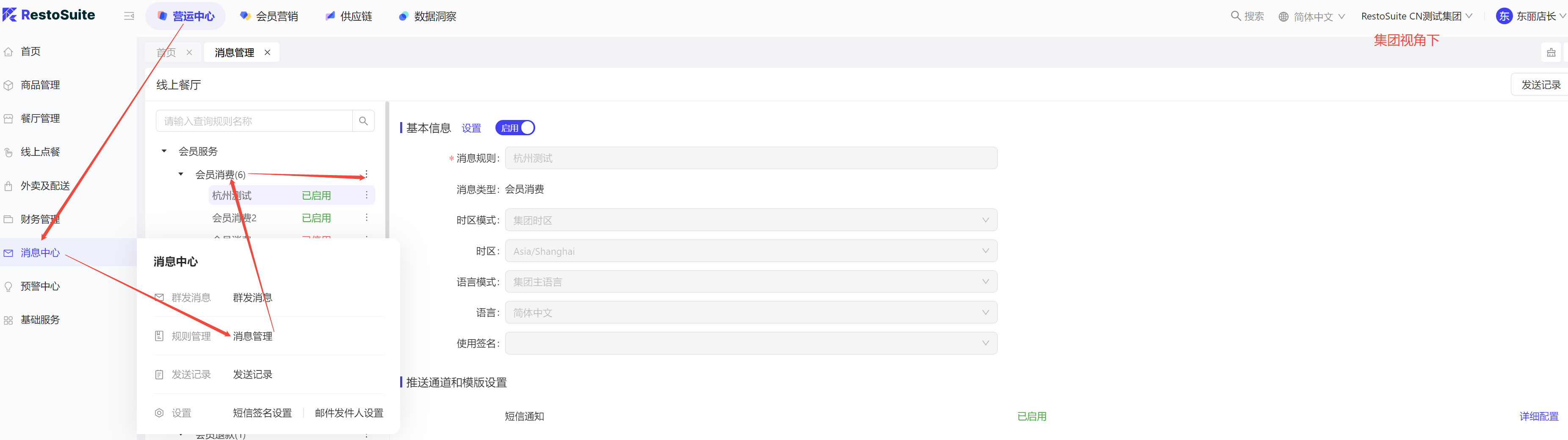Open the 简体中文 language selector in header
The width and height of the screenshot is (1568, 440).
(x=1312, y=17)
